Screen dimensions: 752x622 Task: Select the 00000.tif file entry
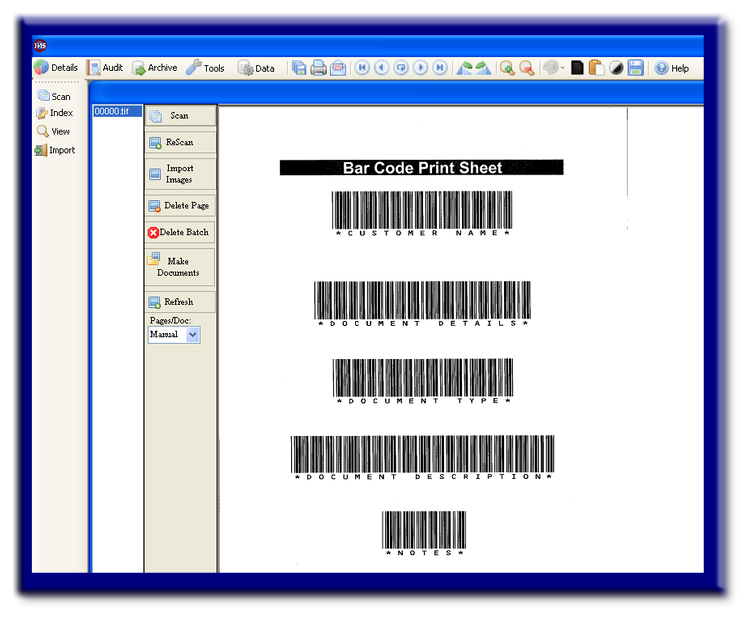[117, 111]
